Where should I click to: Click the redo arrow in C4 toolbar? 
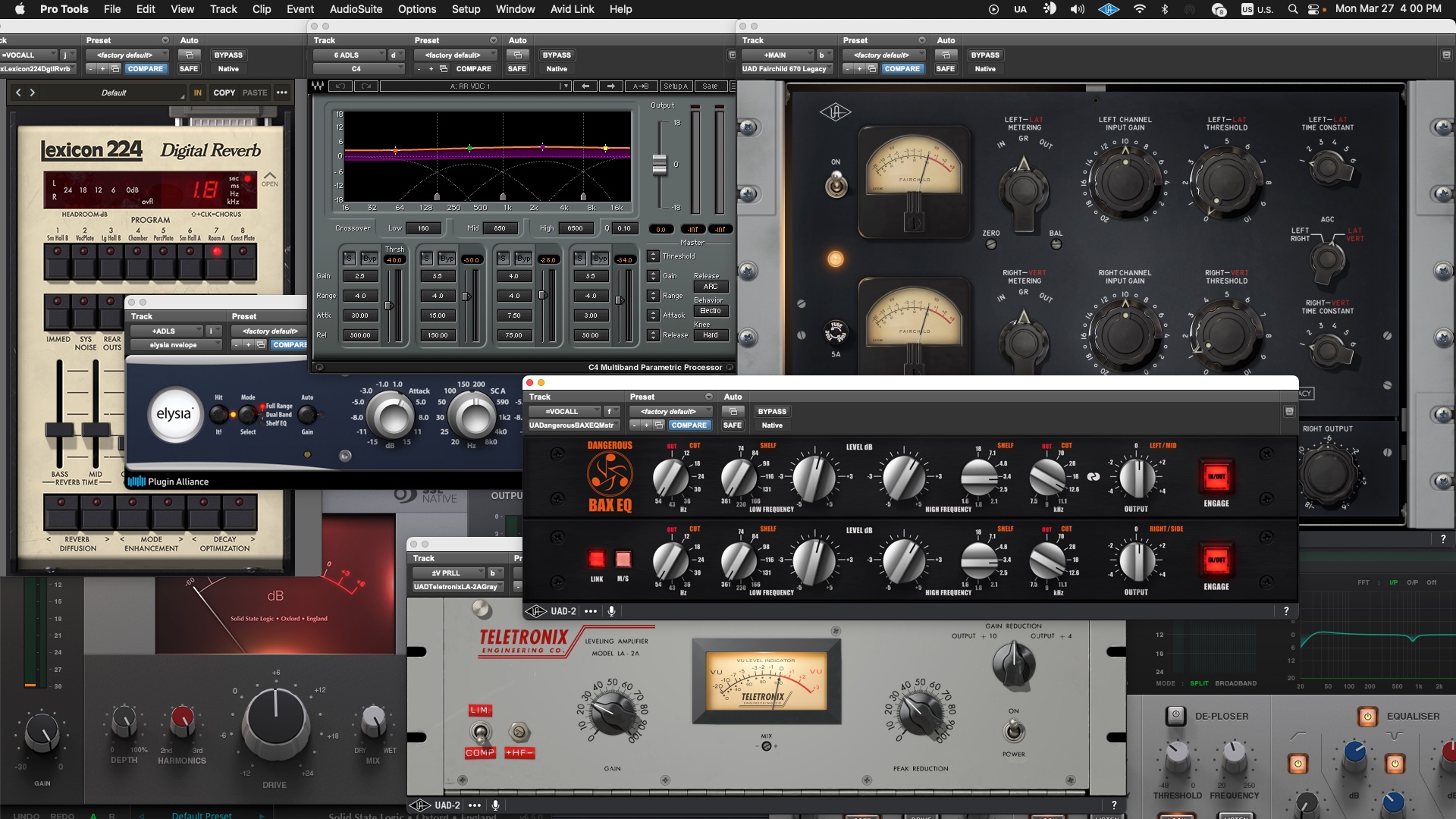point(366,86)
